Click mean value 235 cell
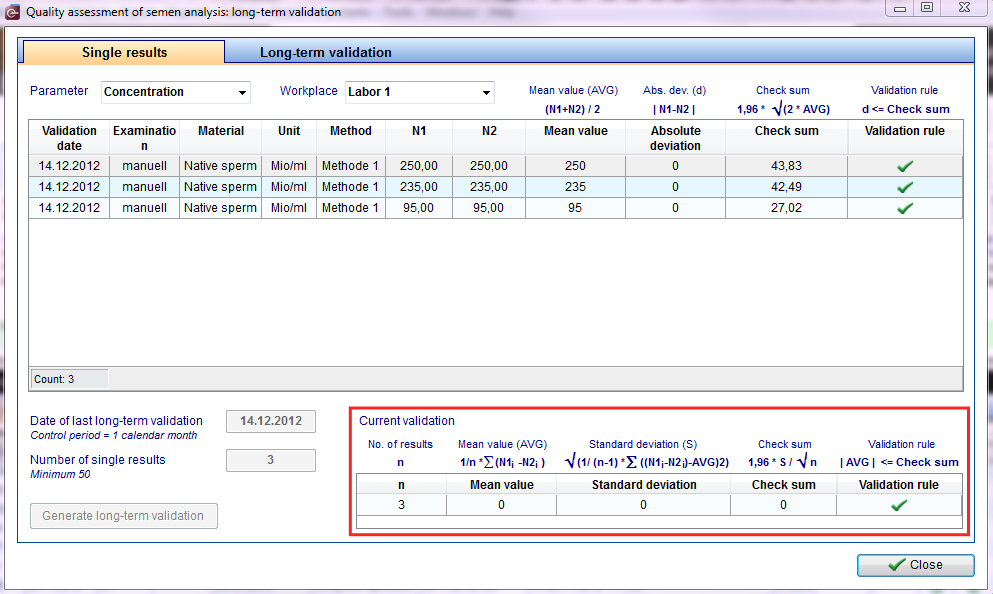The height and width of the screenshot is (594, 993). point(576,187)
